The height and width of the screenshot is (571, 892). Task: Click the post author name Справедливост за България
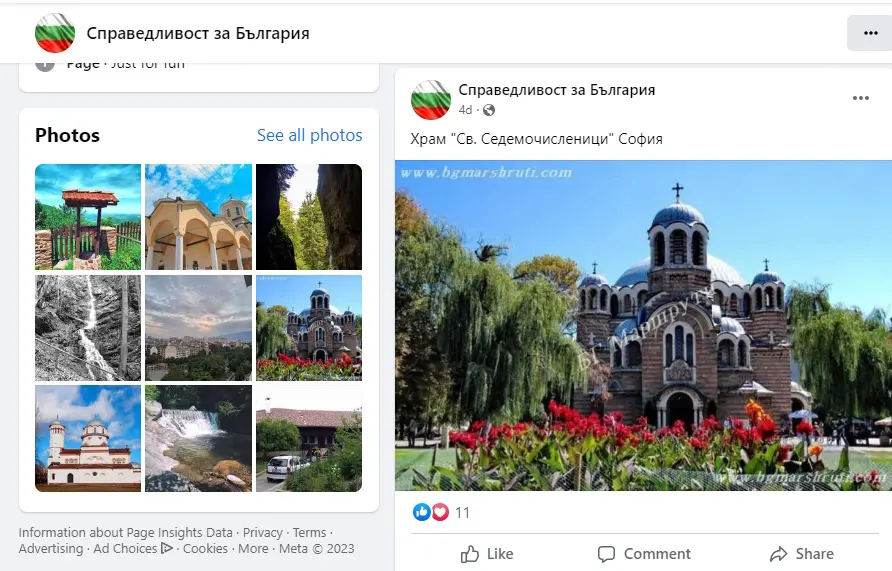tap(557, 90)
